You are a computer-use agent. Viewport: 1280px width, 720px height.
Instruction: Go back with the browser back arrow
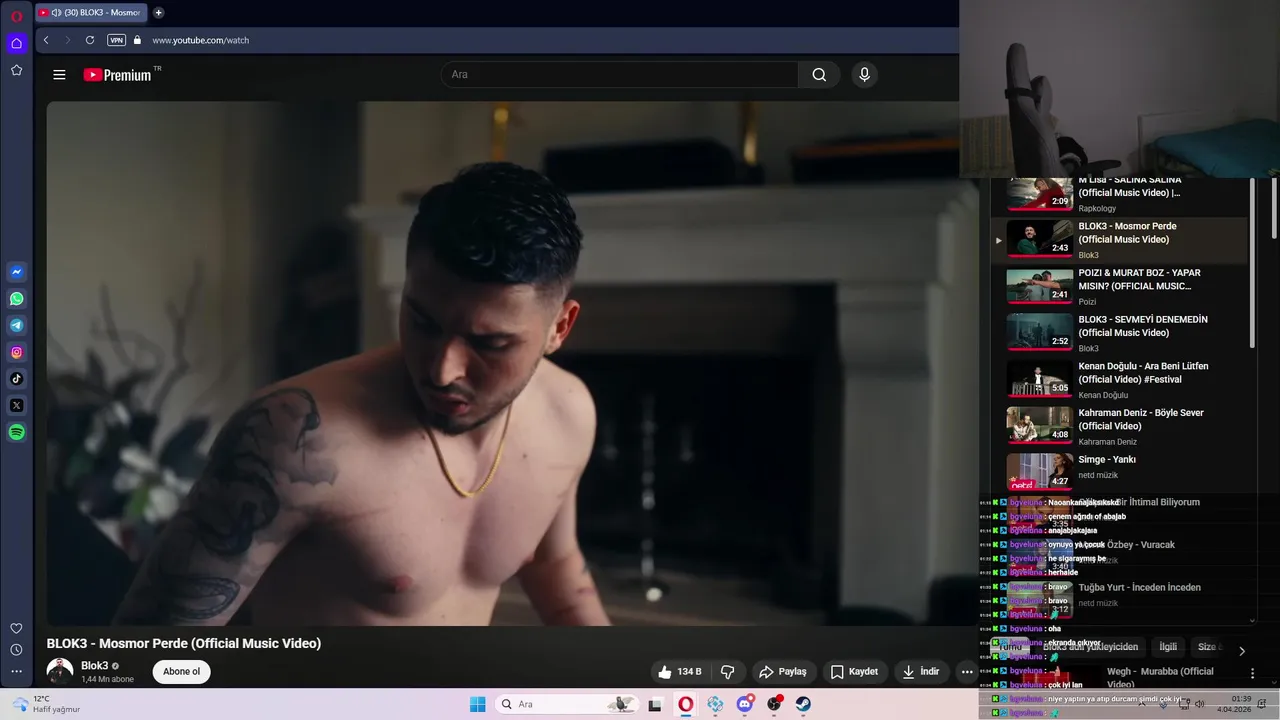pos(46,40)
